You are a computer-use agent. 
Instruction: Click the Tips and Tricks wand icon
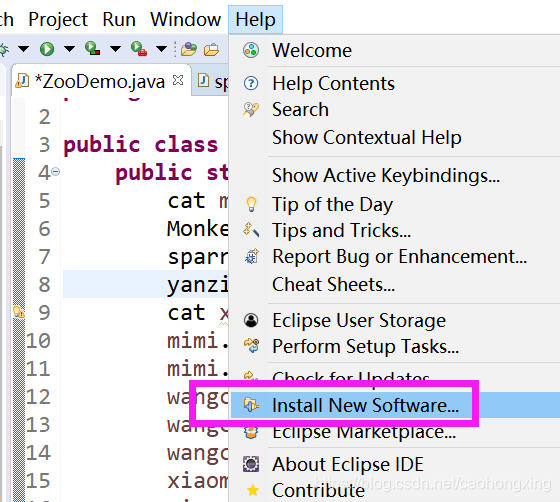pos(251,230)
